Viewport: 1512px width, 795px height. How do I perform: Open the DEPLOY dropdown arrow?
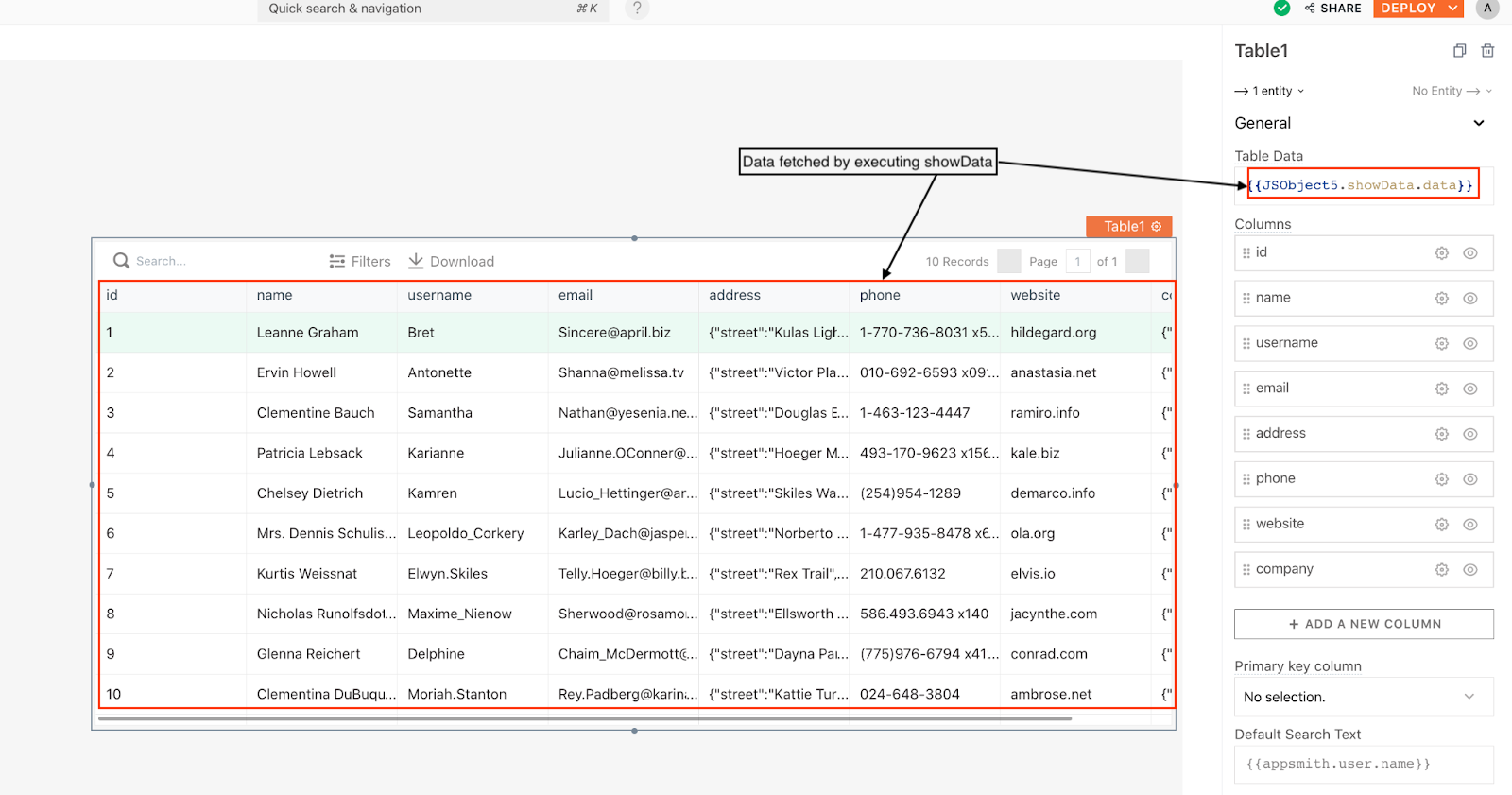(1453, 9)
